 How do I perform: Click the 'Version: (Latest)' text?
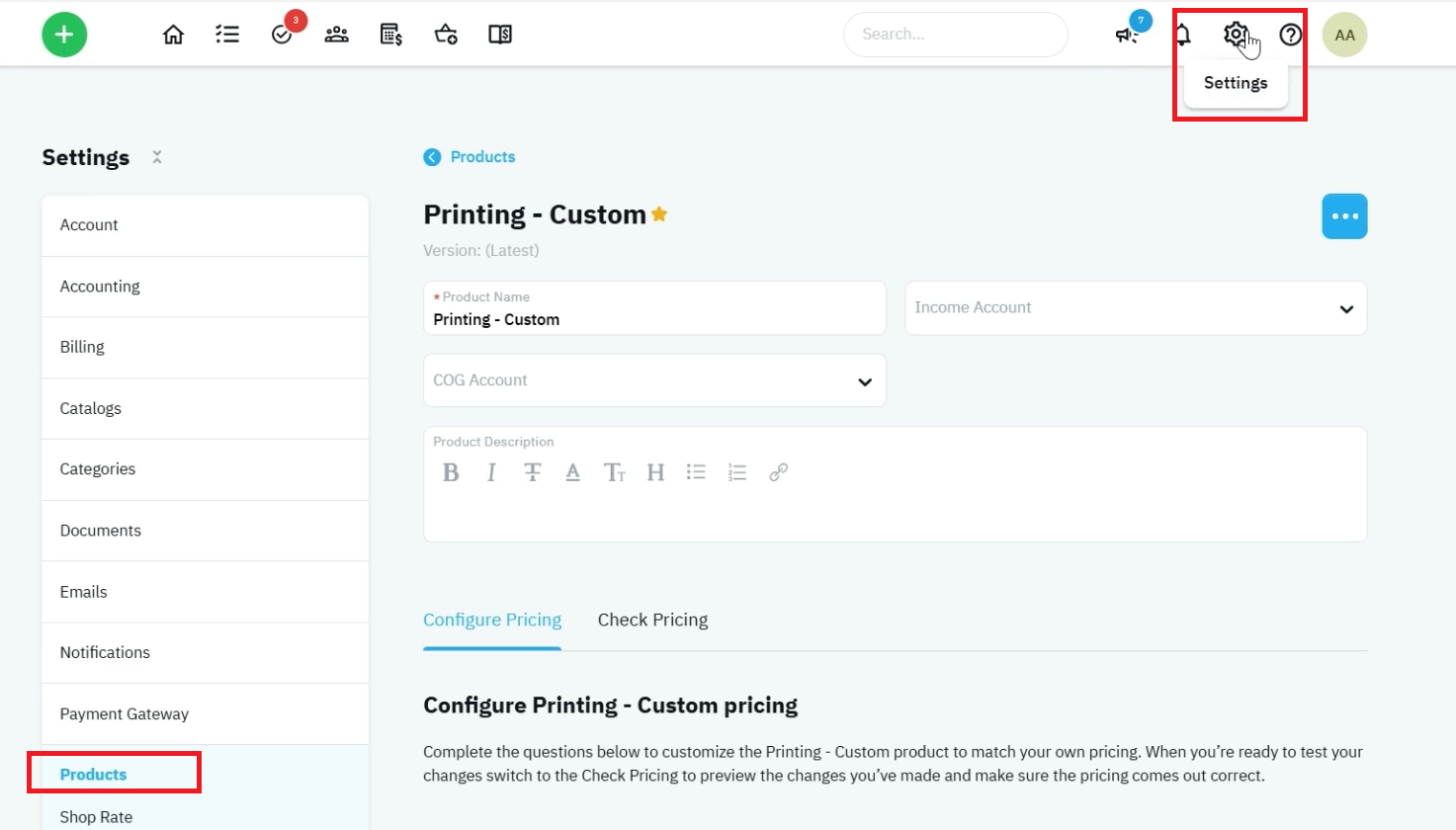[481, 251]
